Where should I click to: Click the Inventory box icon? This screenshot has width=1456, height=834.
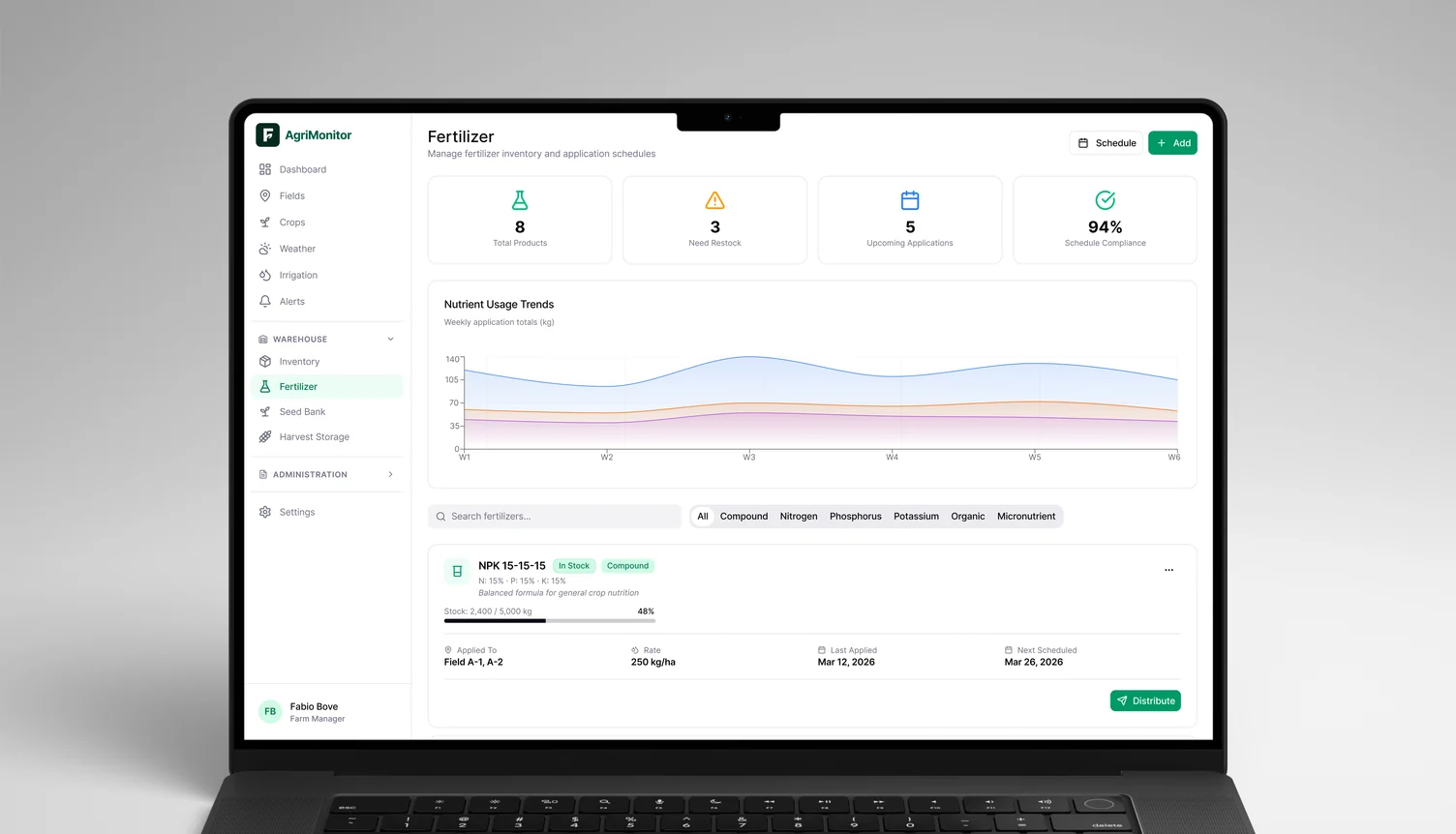click(265, 362)
